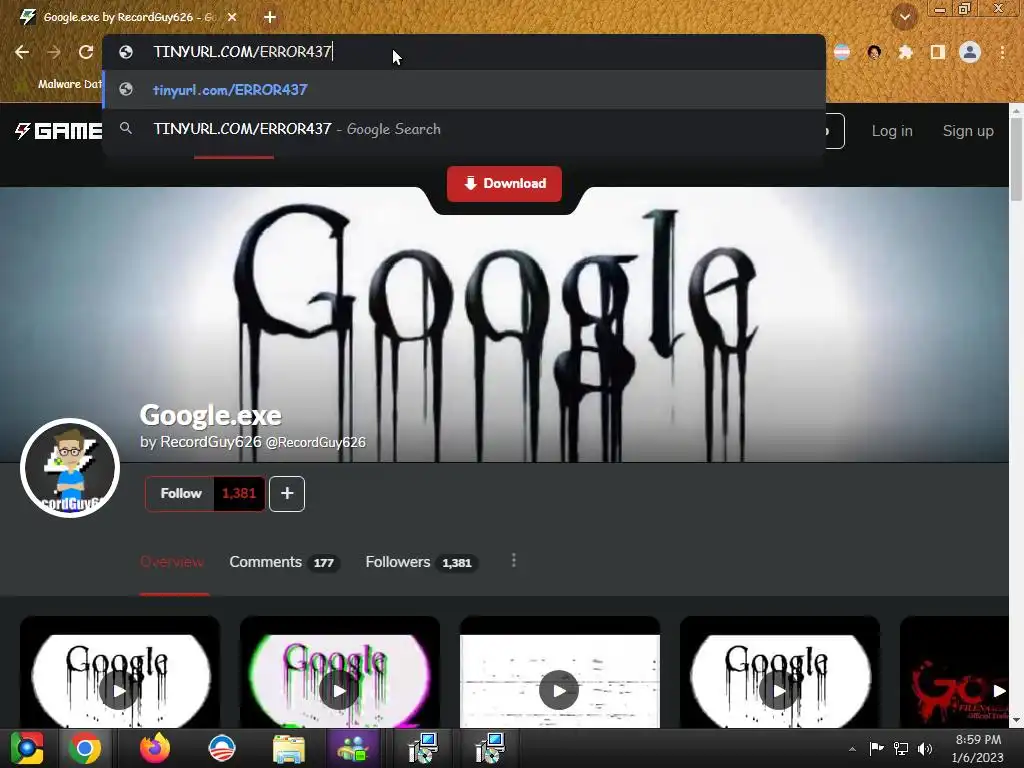Open the Chrome three-dot menu
This screenshot has width=1024, height=768.
coord(1002,52)
